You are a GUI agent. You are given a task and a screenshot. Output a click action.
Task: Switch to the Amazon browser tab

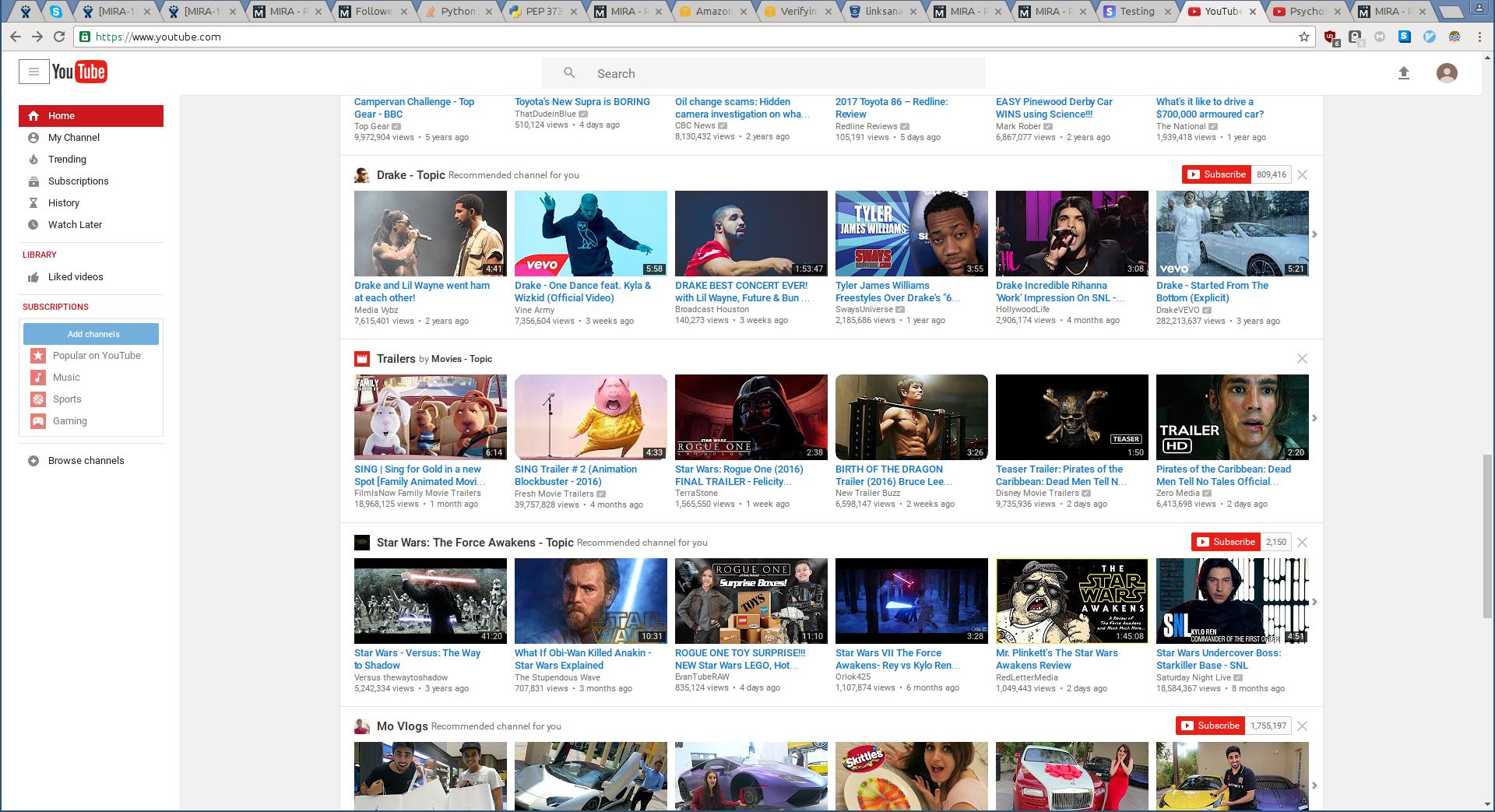point(713,11)
